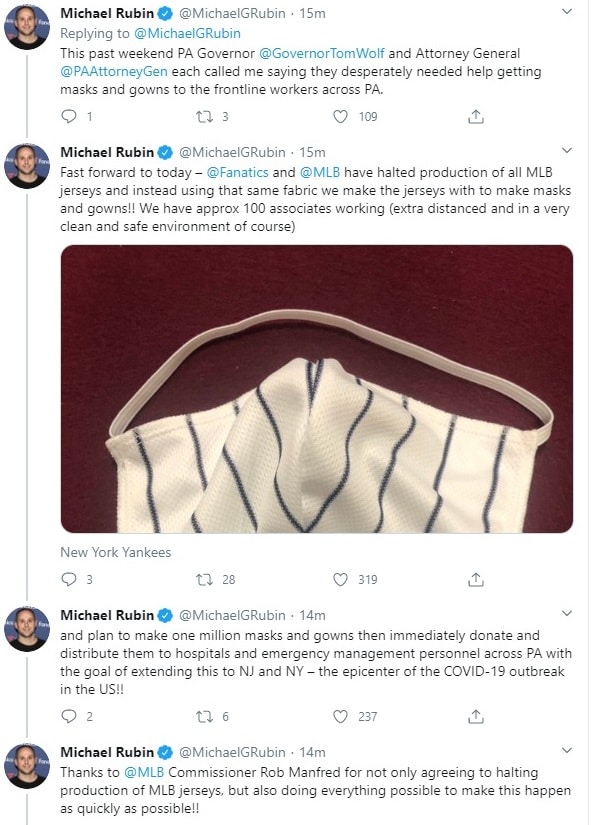Share the first tweet about frontline workers
This screenshot has width=594, height=825.
(476, 116)
